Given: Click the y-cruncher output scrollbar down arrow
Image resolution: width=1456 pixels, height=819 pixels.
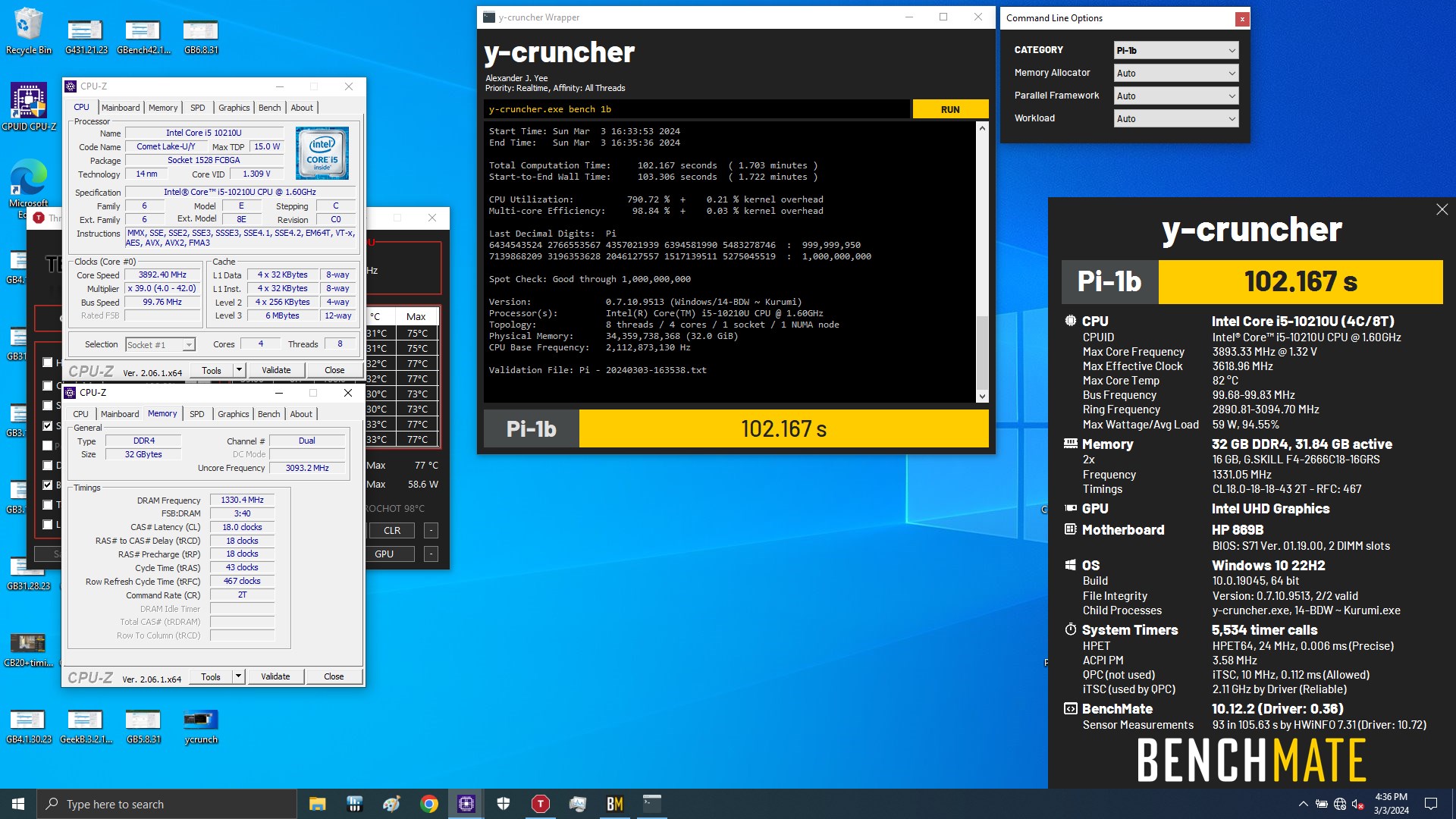Looking at the screenshot, I should (982, 396).
